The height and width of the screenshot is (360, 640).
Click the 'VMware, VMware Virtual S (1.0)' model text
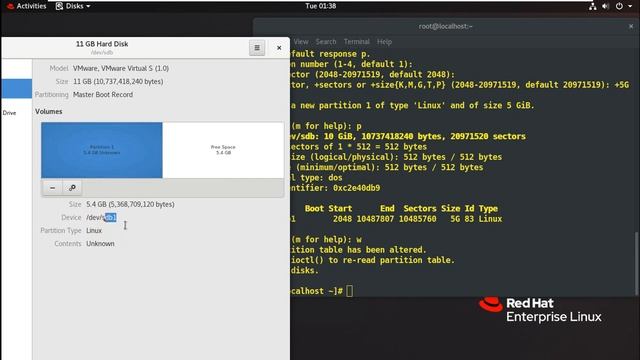121,68
